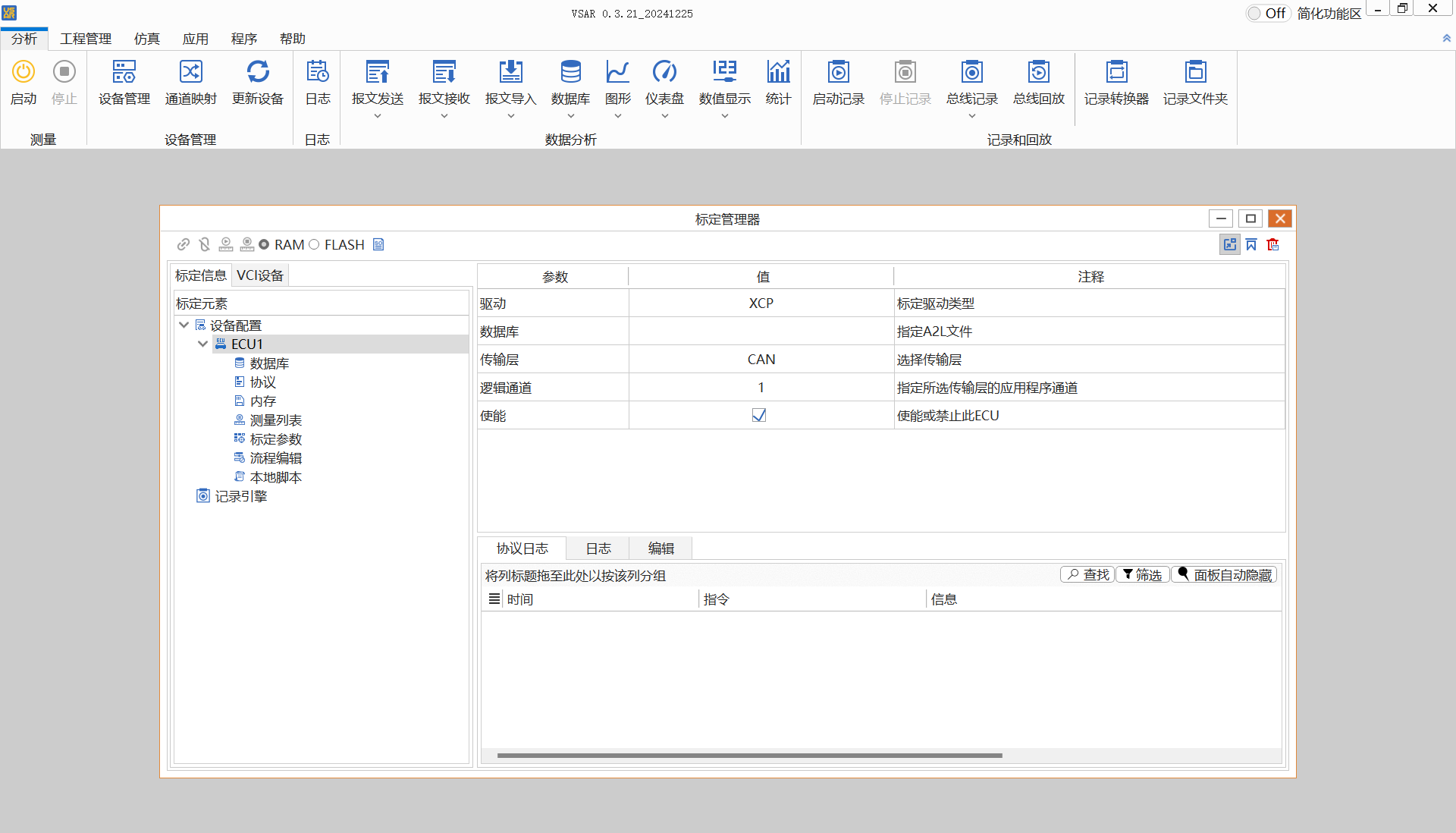Screen dimensions: 1456x833
Task: Click the bookmark icon in 标定管理器 toolbar
Action: pos(1251,244)
